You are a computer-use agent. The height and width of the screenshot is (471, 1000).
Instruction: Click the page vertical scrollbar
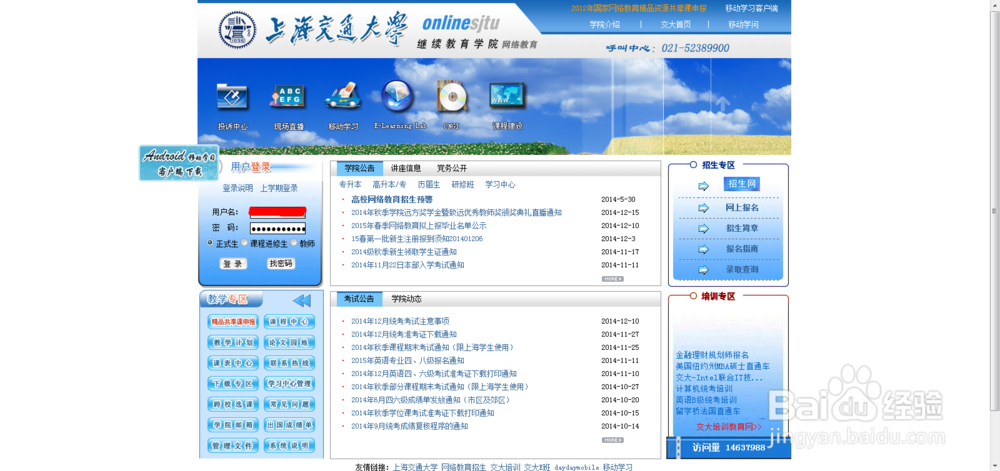pyautogui.click(x=994, y=211)
